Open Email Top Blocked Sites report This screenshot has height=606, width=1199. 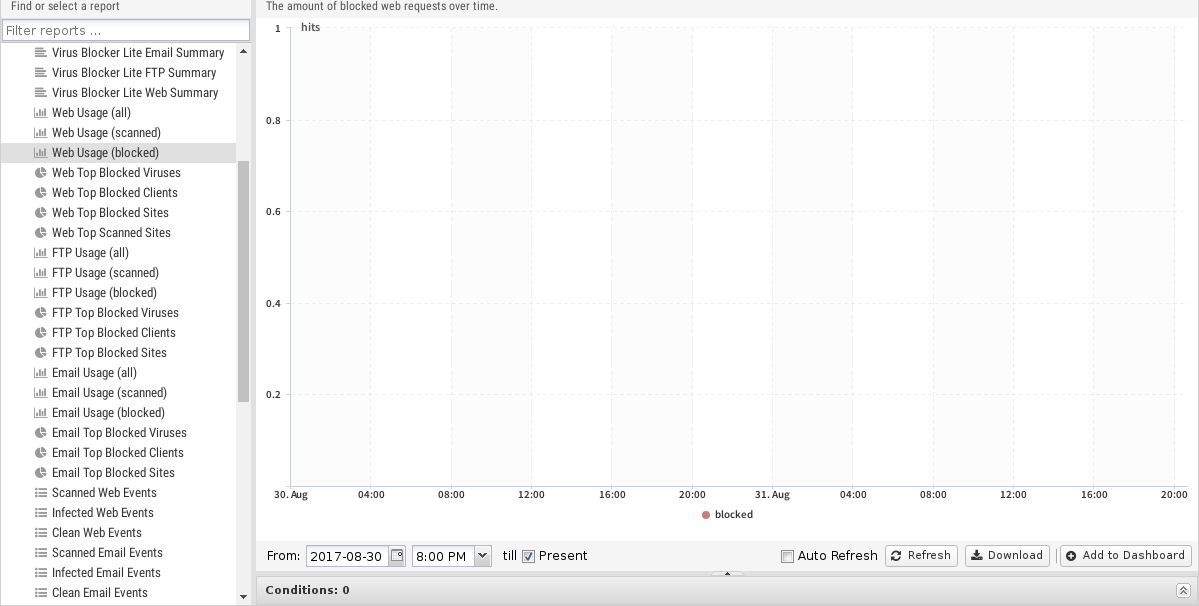point(119,472)
